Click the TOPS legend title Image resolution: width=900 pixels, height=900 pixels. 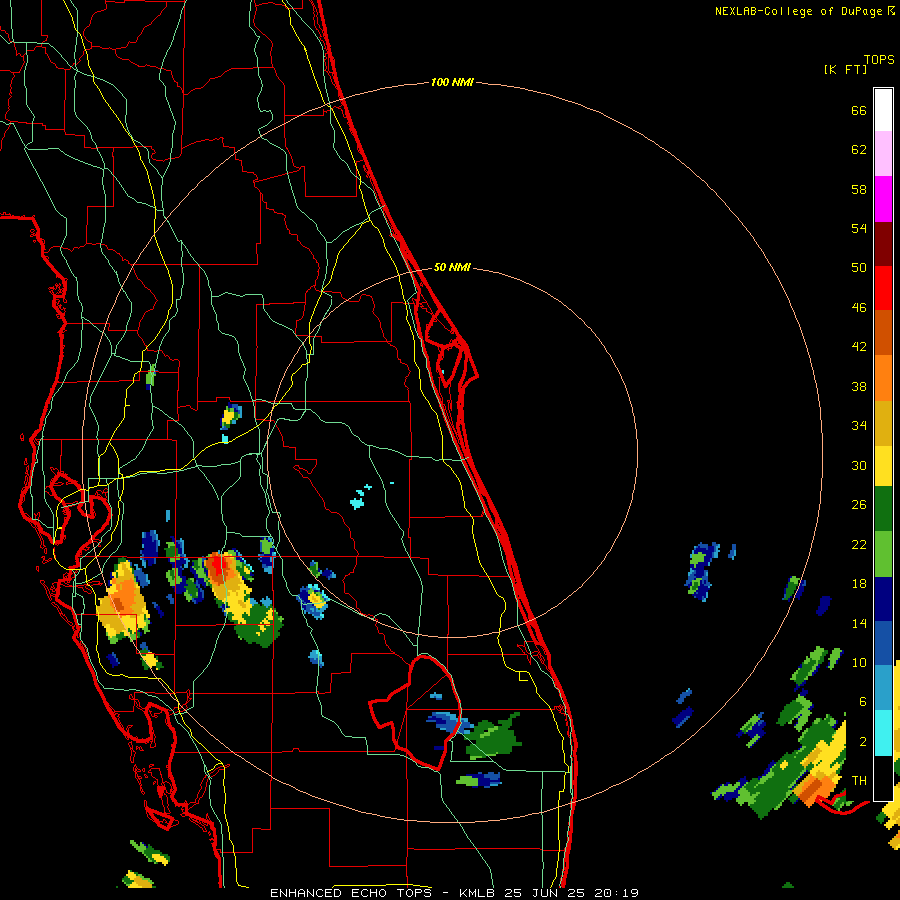tap(879, 60)
